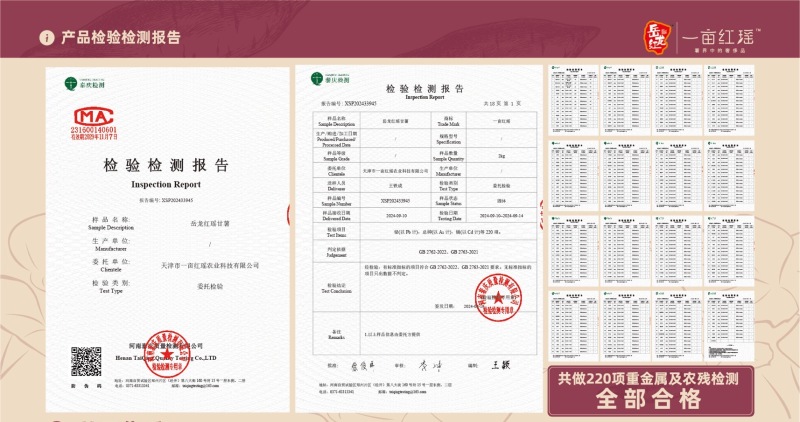
Task: Click the large 全部合格 banner text
Action: point(648,400)
